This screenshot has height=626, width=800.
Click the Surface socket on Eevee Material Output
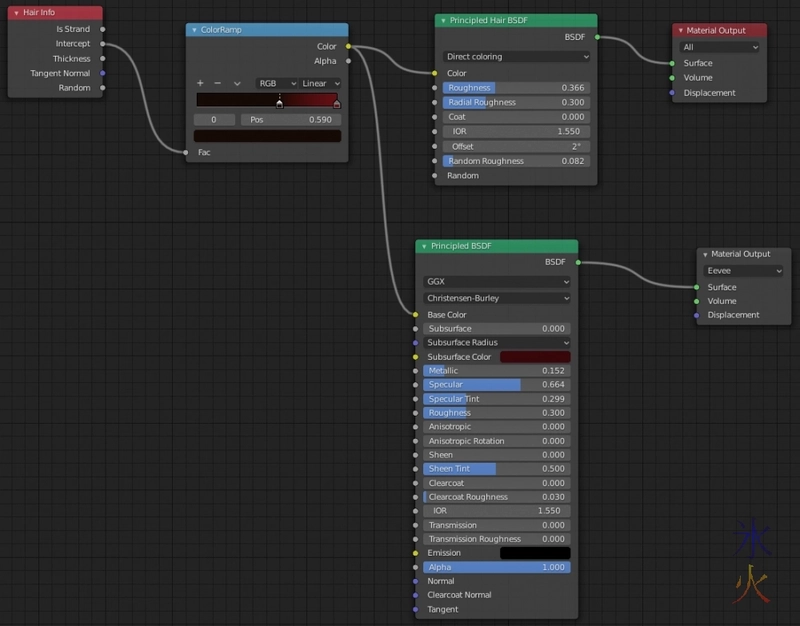click(696, 287)
